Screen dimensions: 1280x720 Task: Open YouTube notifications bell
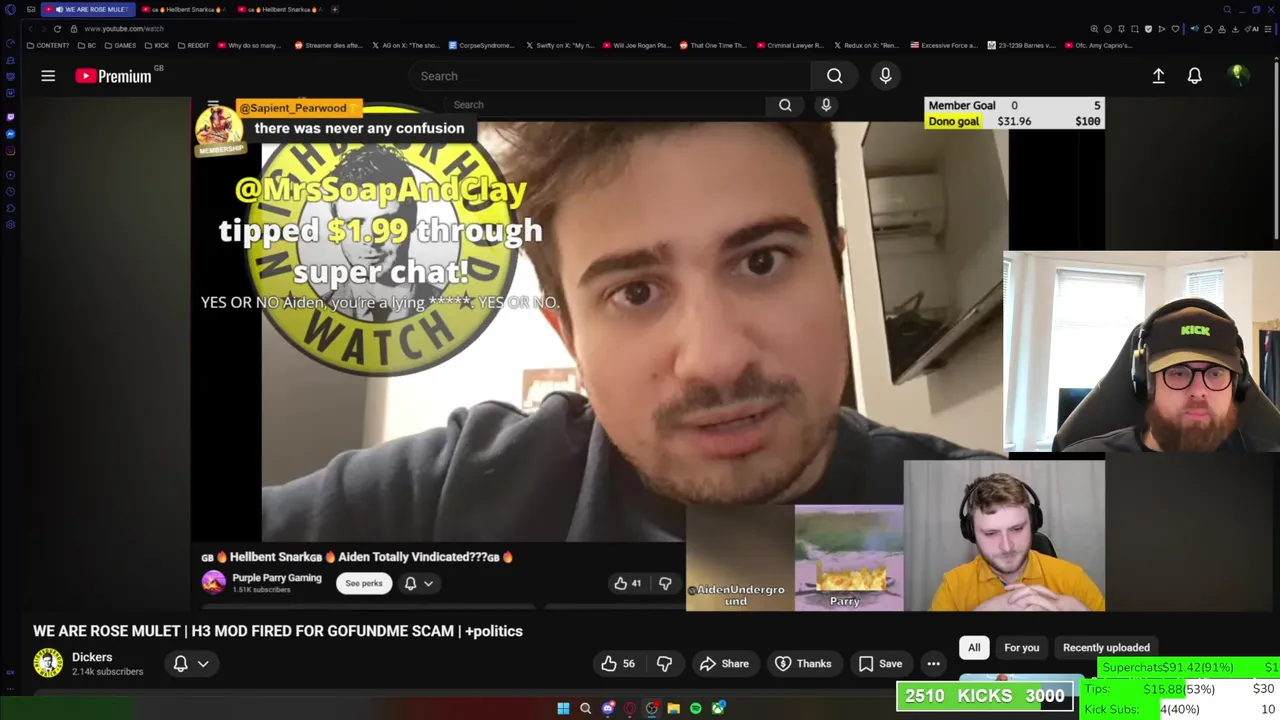click(1194, 76)
